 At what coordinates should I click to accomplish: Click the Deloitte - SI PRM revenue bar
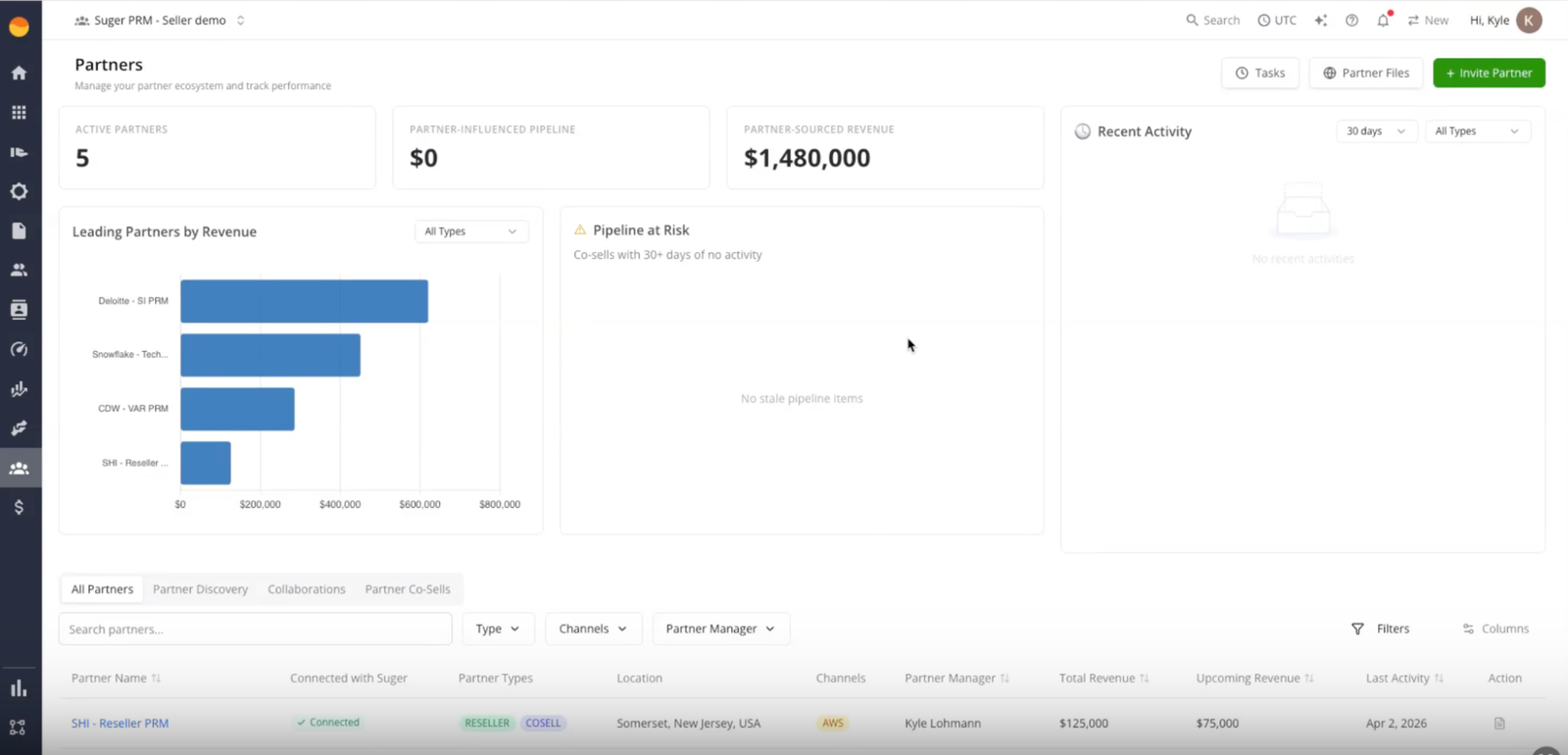coord(304,301)
